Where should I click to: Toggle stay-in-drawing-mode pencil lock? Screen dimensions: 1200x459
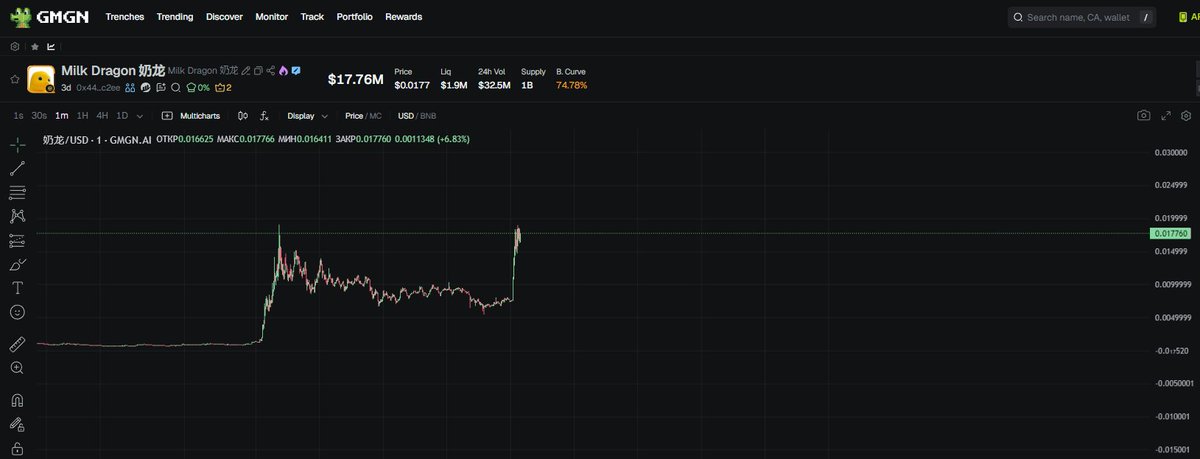click(17, 424)
